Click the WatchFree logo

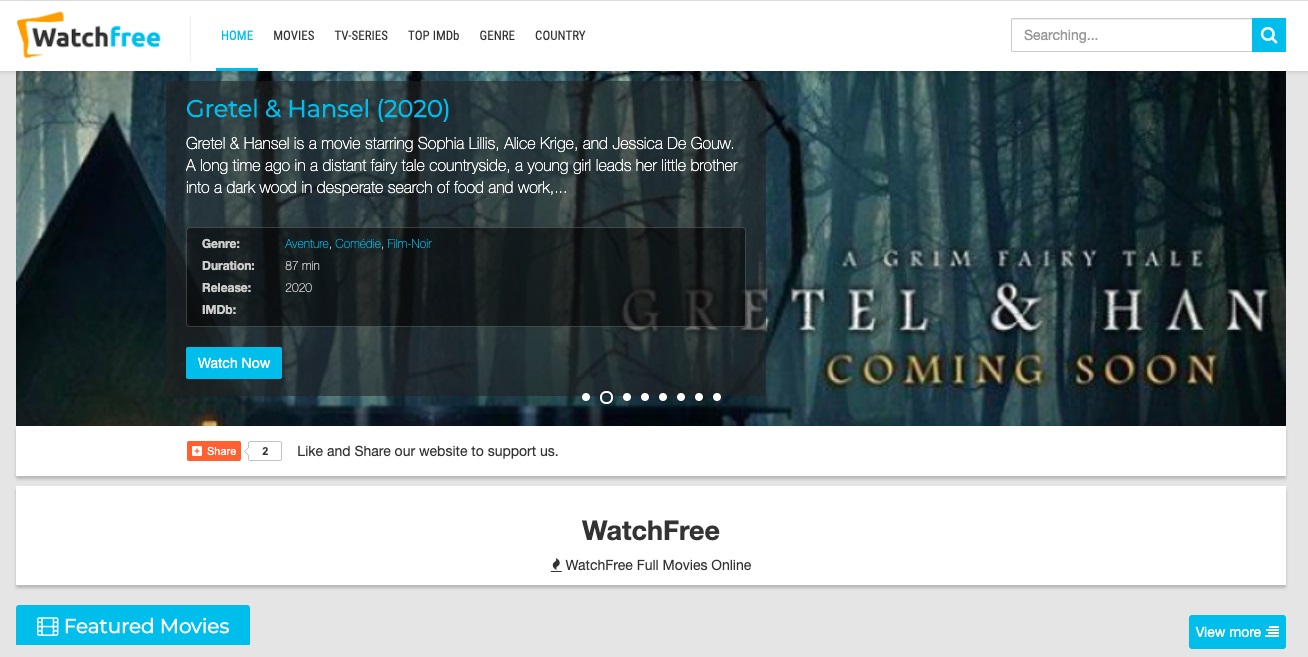pyautogui.click(x=90, y=36)
